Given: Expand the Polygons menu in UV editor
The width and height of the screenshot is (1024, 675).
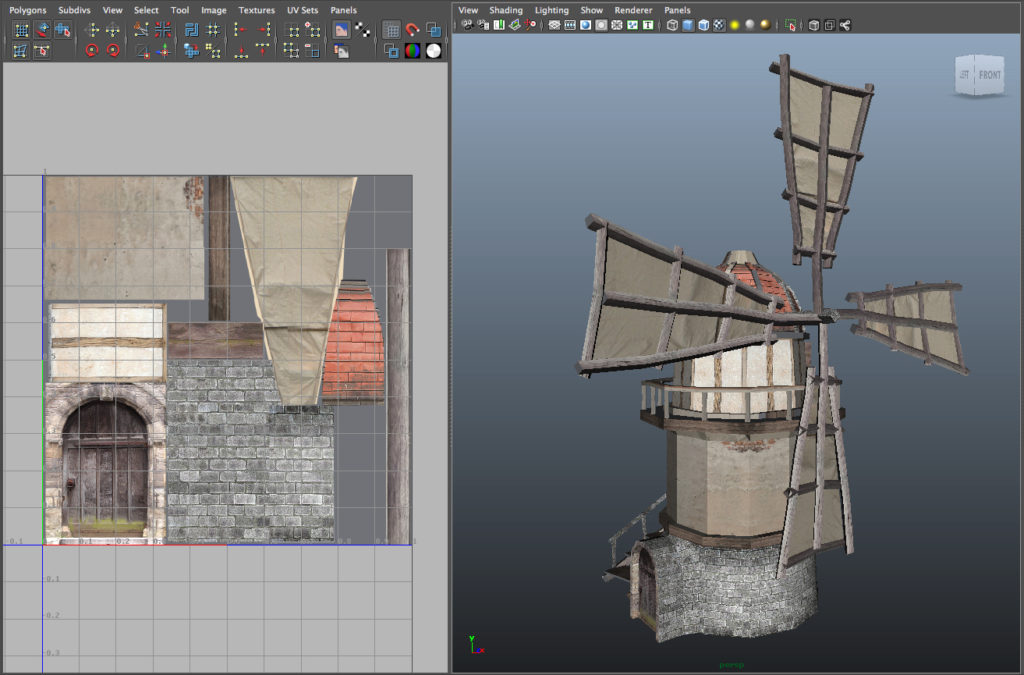Looking at the screenshot, I should 27,10.
